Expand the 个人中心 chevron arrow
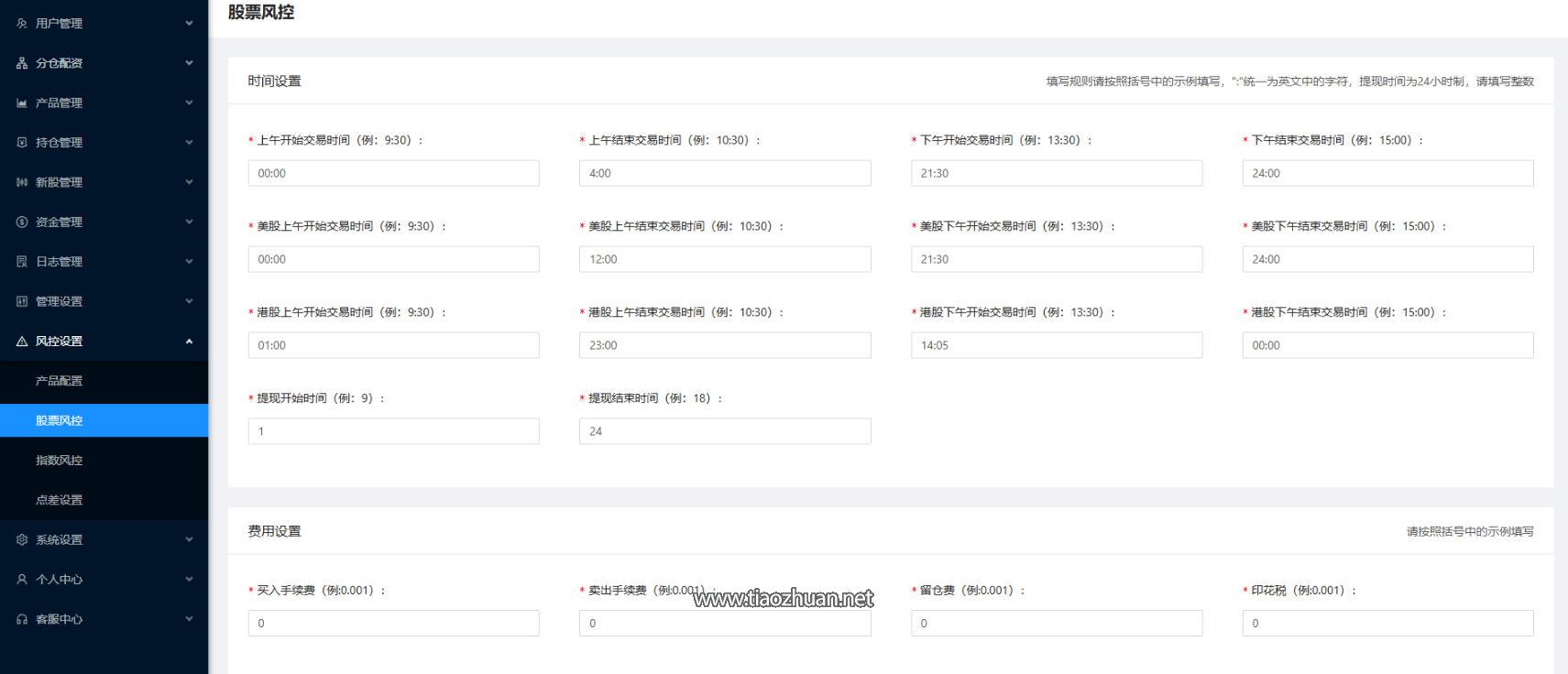Viewport: 1568px width, 674px height. (189, 579)
